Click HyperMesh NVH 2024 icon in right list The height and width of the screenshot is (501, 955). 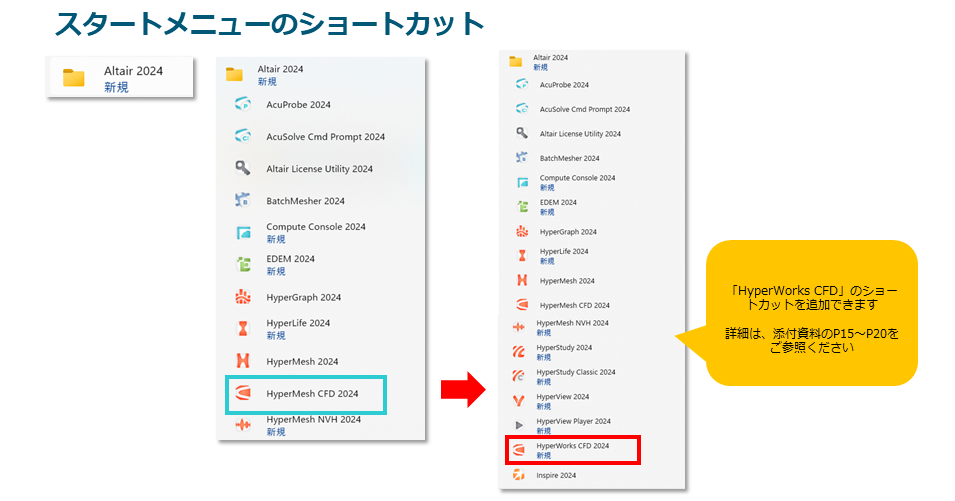click(519, 328)
